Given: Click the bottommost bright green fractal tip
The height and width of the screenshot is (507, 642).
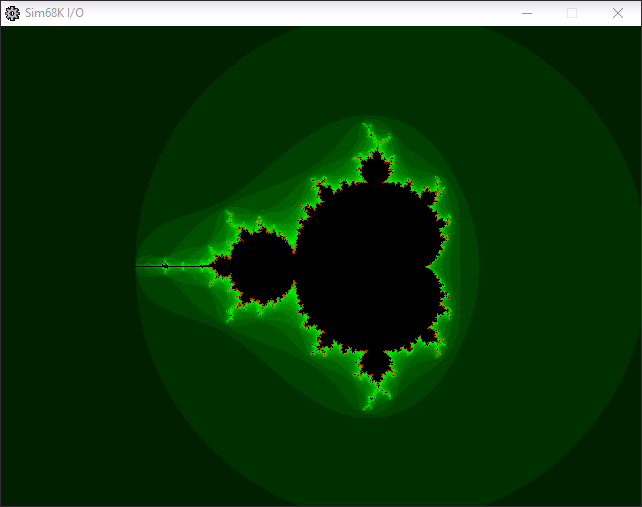Looking at the screenshot, I should [369, 407].
